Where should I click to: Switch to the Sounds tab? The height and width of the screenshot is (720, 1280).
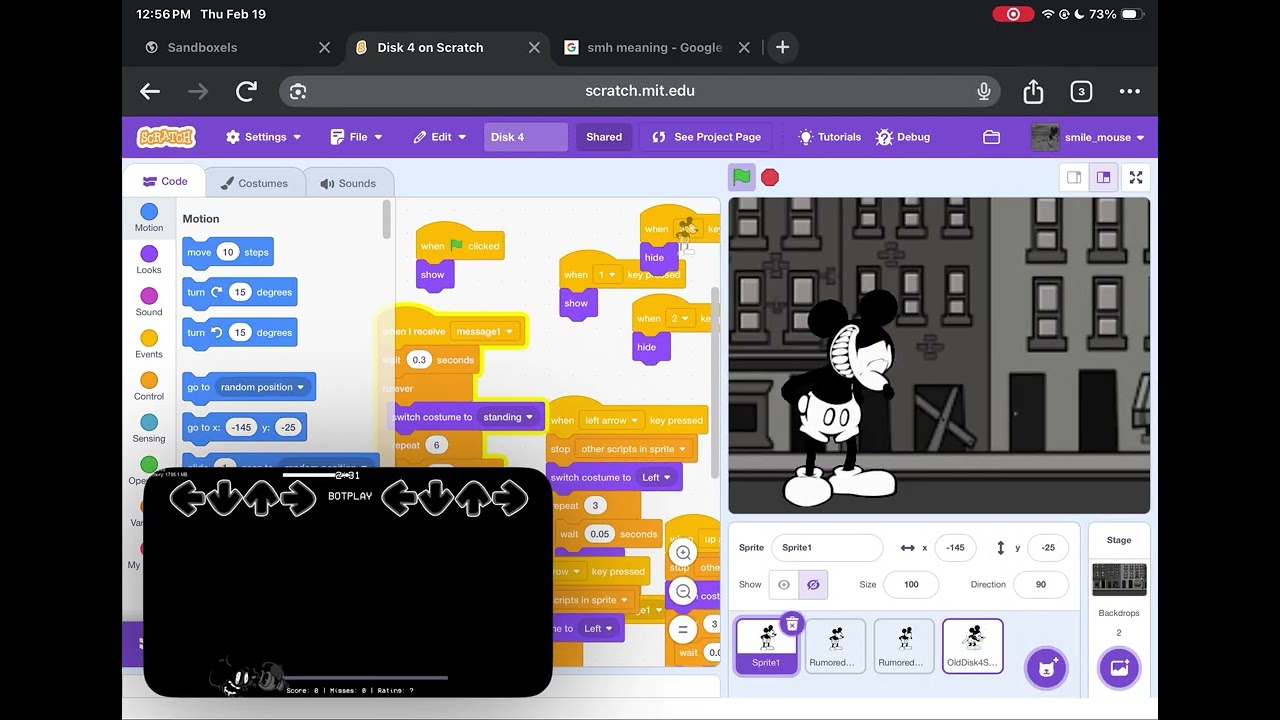coord(348,183)
